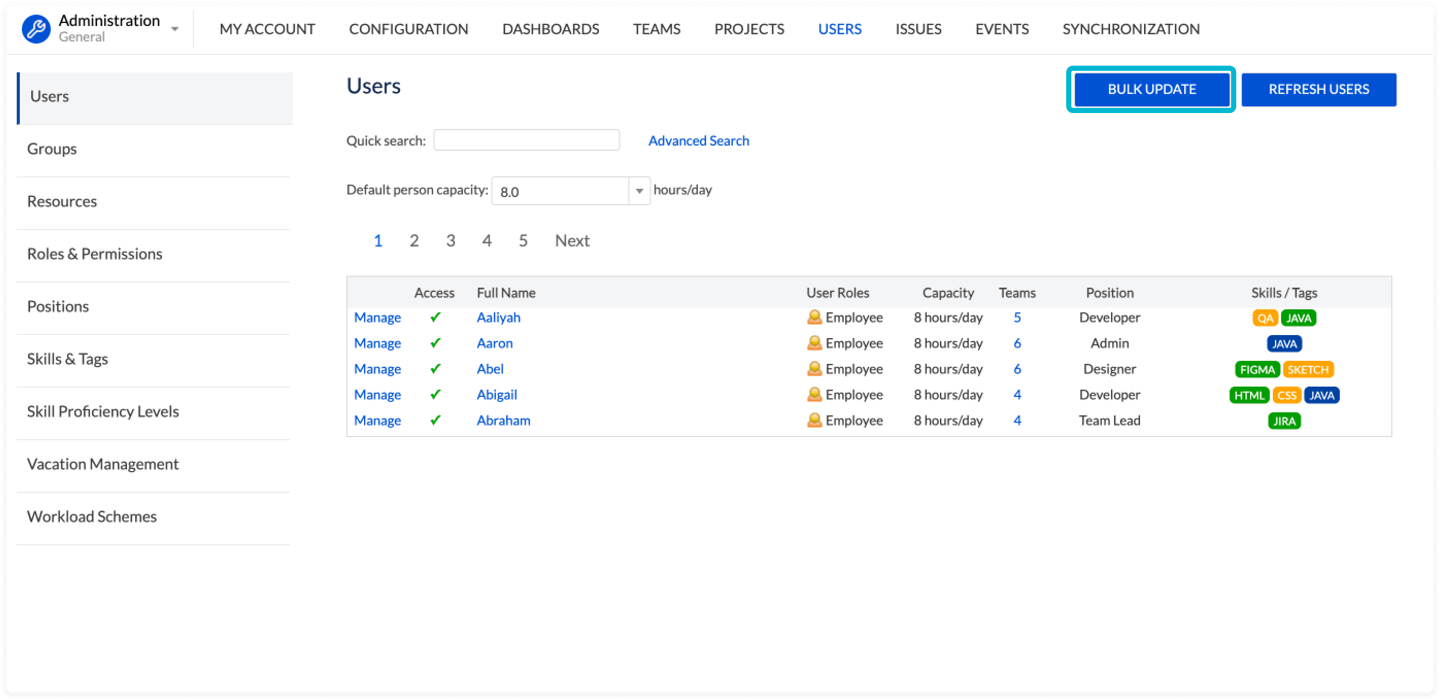
Task: Click the Employee role icon for Abraham
Action: (x=814, y=421)
